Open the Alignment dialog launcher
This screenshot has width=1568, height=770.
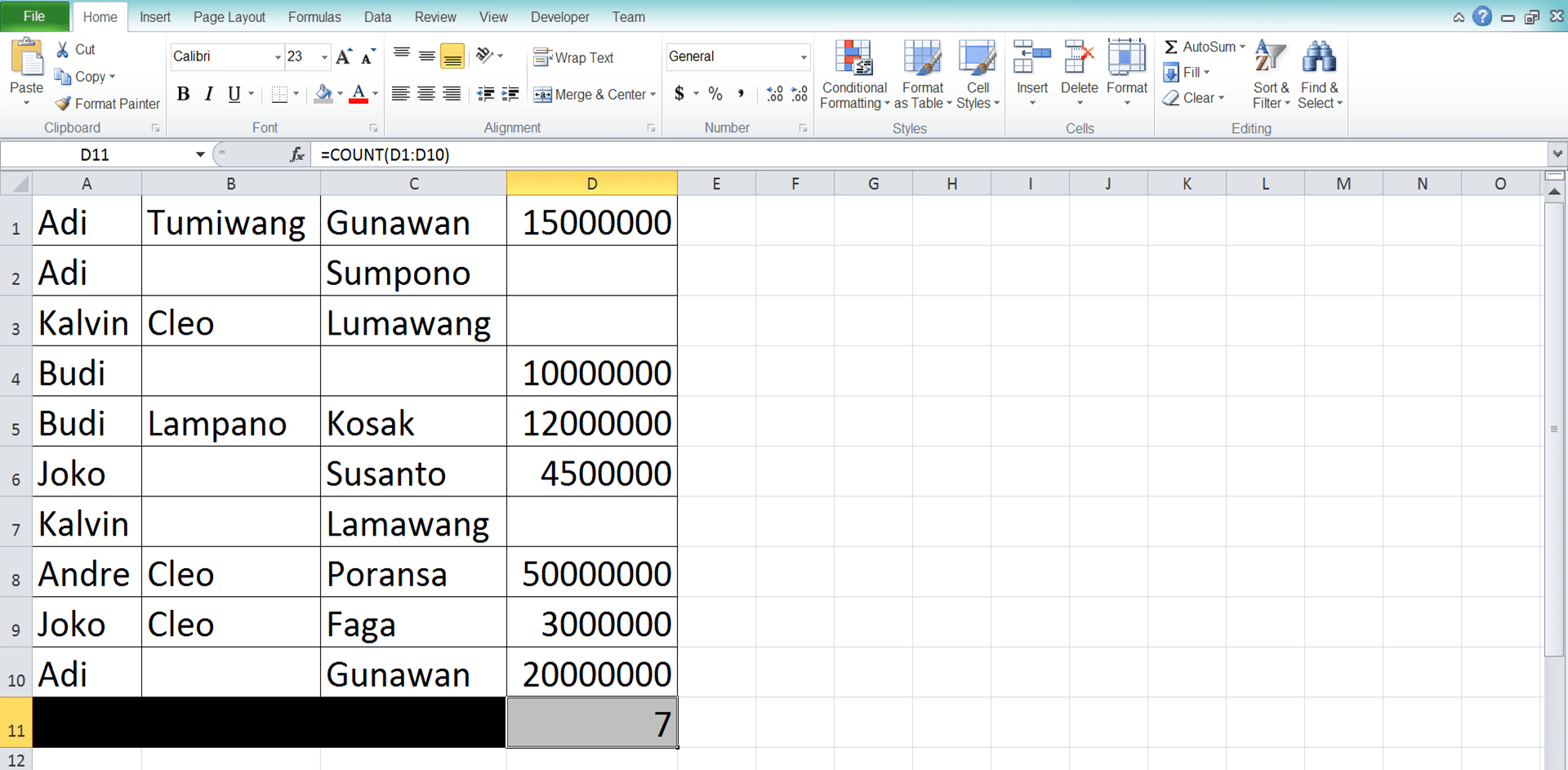coord(651,128)
